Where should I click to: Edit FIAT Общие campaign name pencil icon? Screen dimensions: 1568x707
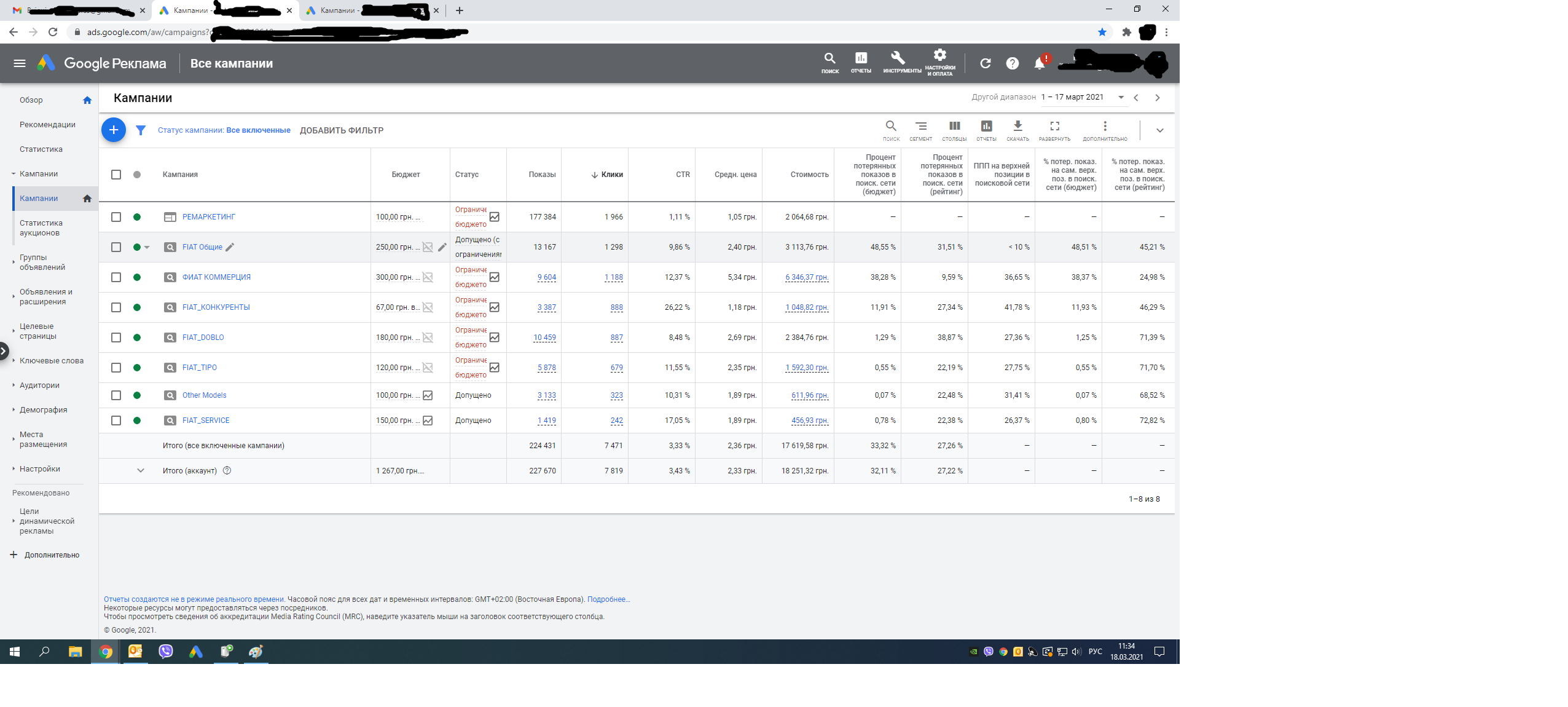tap(230, 247)
